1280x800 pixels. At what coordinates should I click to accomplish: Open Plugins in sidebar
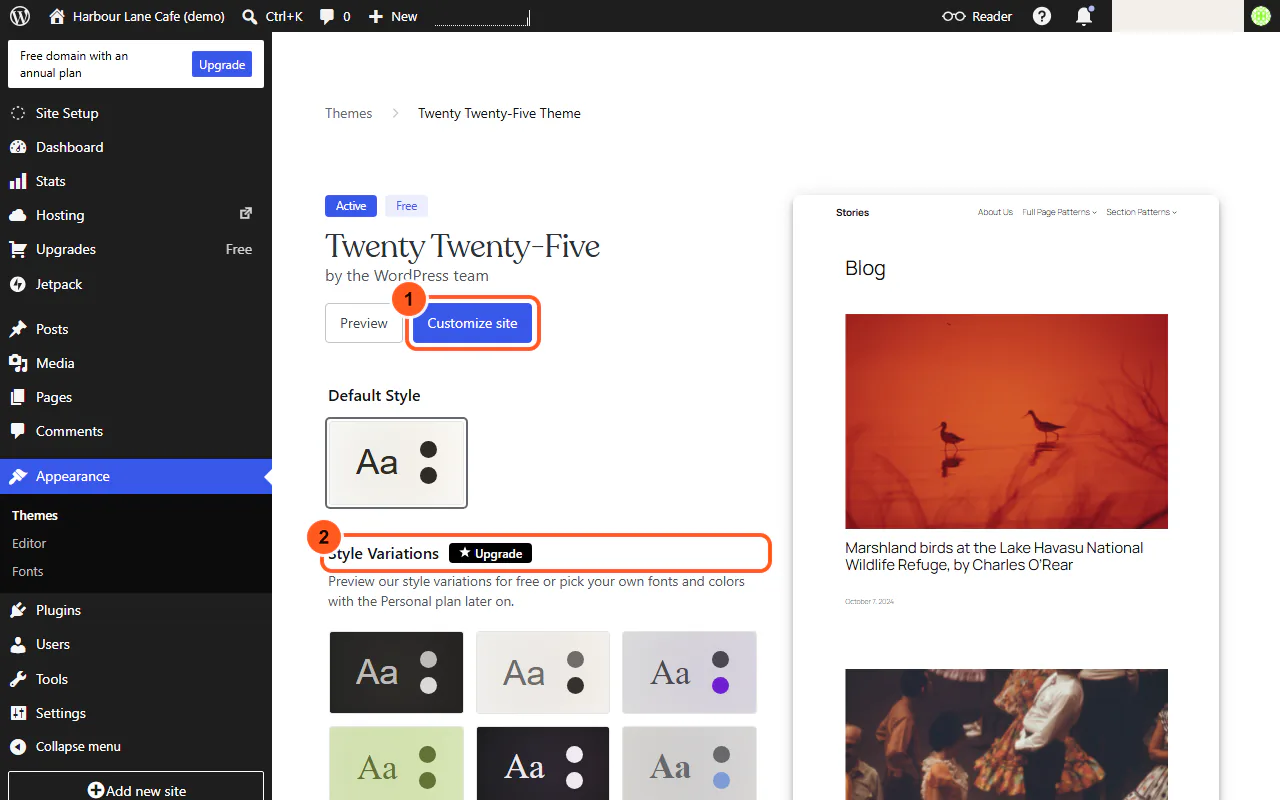coord(136,610)
